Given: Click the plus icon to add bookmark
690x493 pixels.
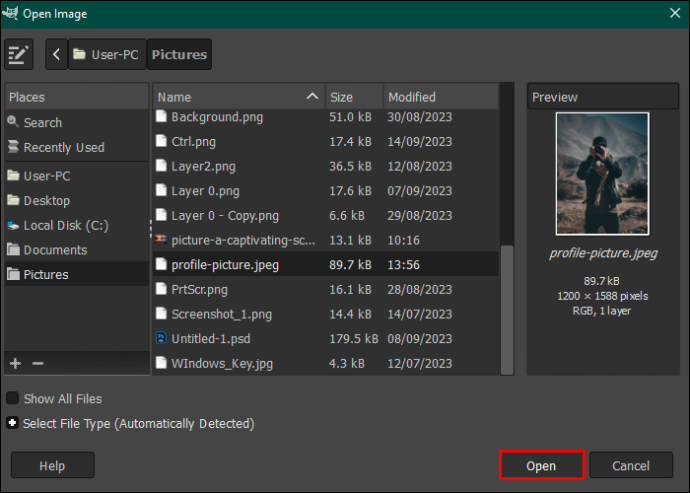Looking at the screenshot, I should click(15, 363).
